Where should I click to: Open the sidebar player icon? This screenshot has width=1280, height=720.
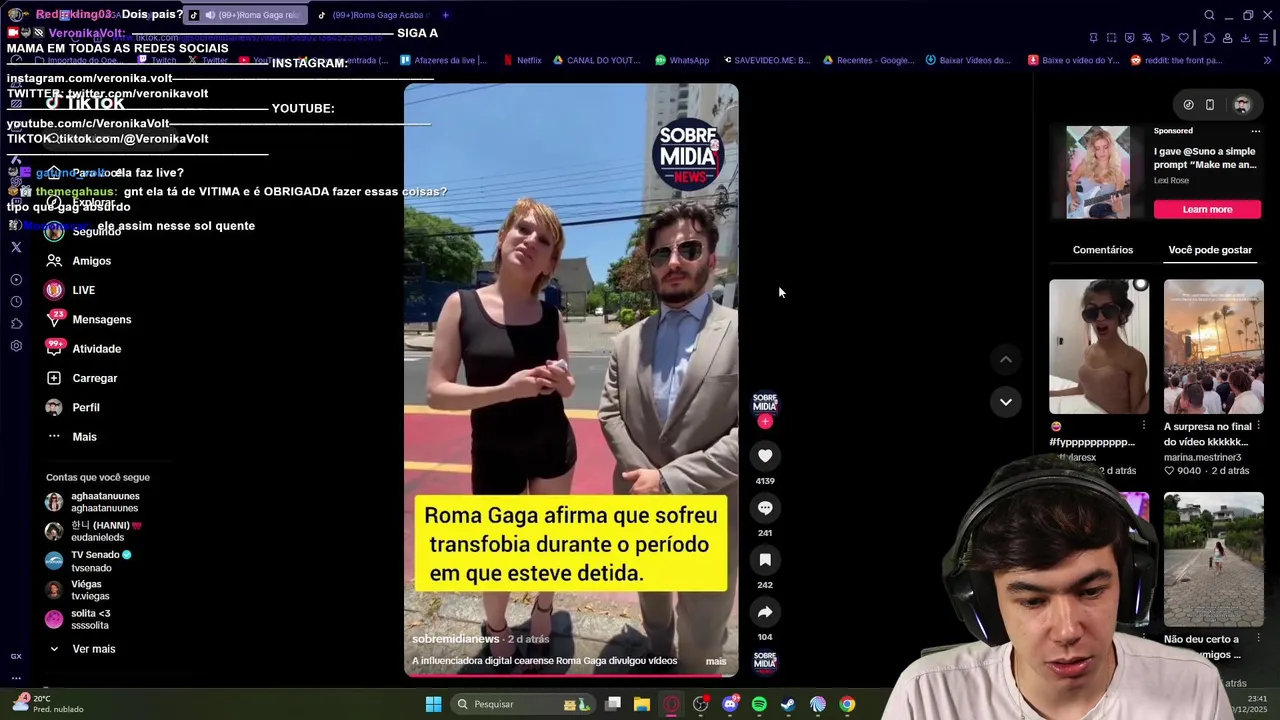16,280
